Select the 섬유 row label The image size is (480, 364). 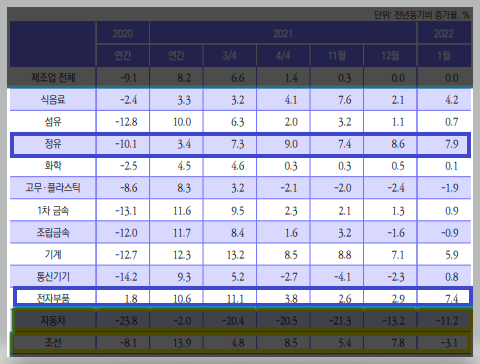coord(53,122)
